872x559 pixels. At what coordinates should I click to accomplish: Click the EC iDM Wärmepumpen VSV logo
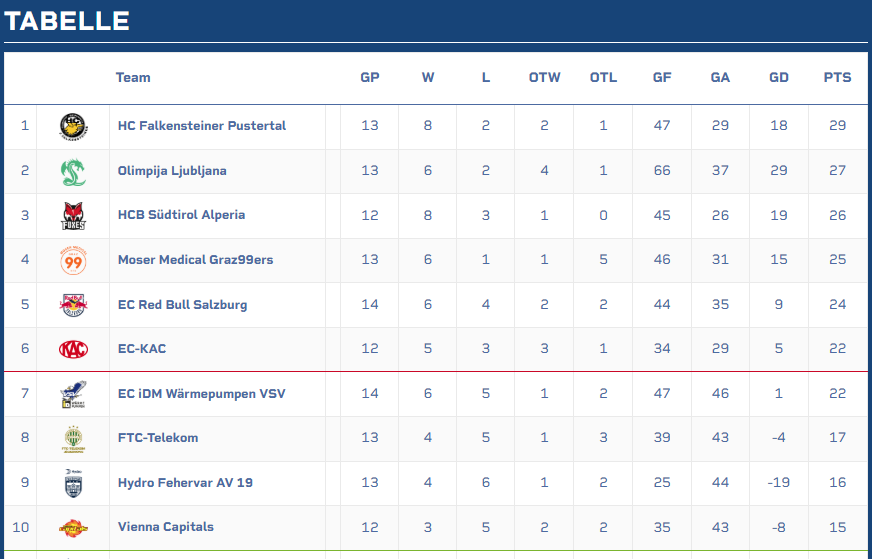point(72,394)
